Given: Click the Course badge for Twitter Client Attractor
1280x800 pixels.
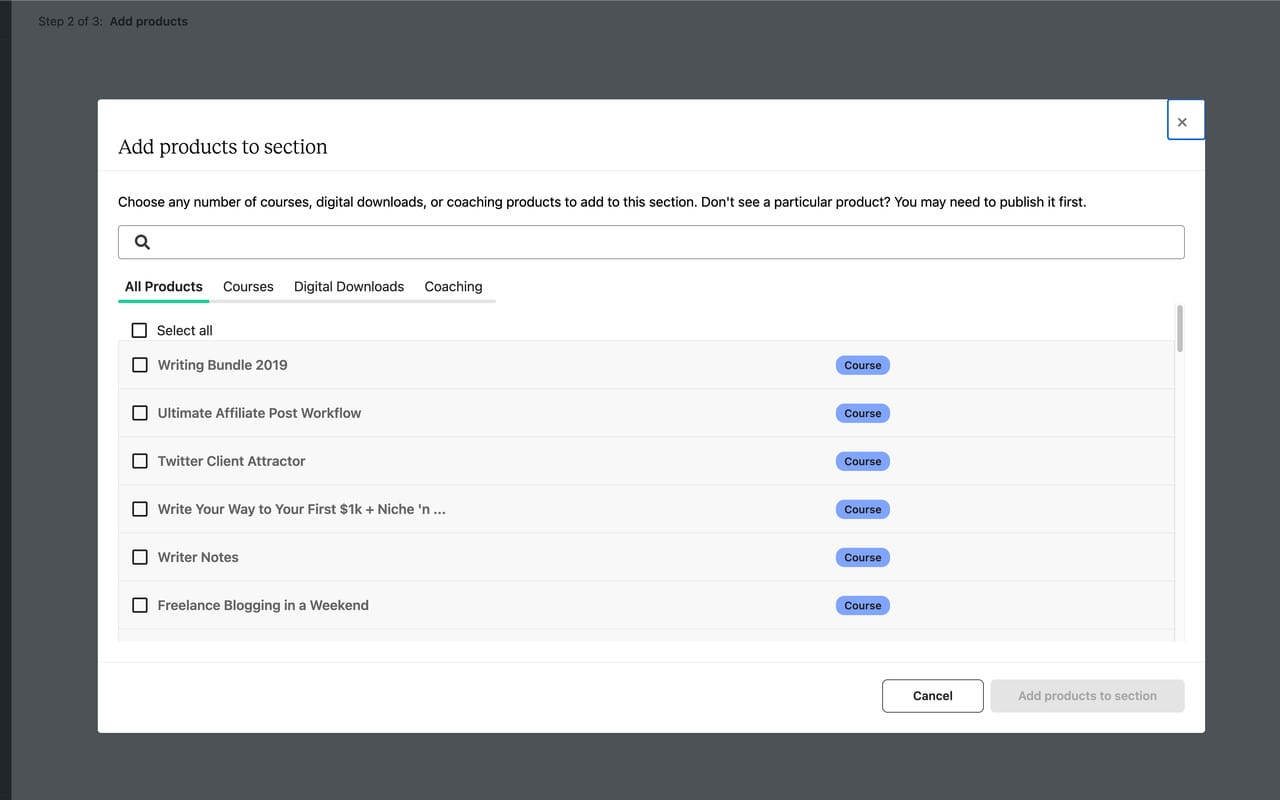Looking at the screenshot, I should [x=862, y=461].
